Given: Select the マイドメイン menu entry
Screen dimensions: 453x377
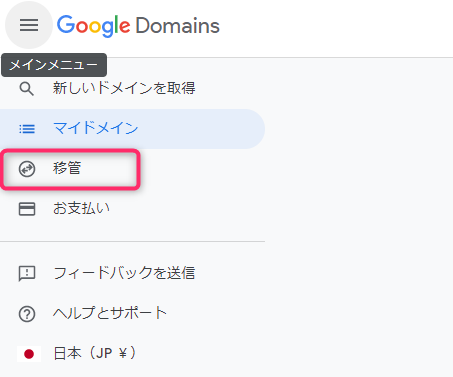Looking at the screenshot, I should pos(95,128).
